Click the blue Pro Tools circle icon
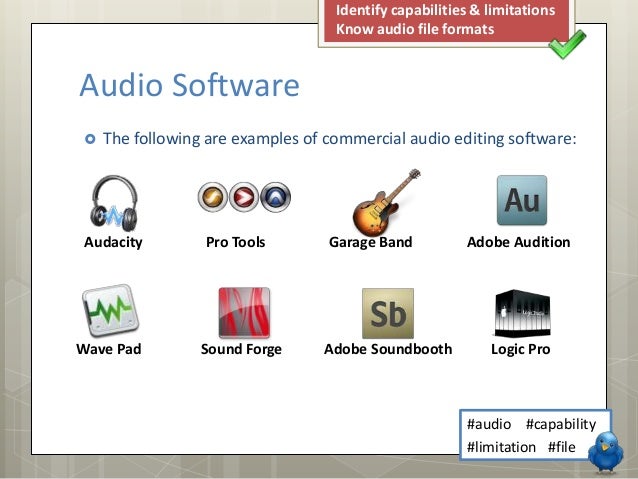Image resolution: width=638 pixels, height=479 pixels. pyautogui.click(x=275, y=197)
